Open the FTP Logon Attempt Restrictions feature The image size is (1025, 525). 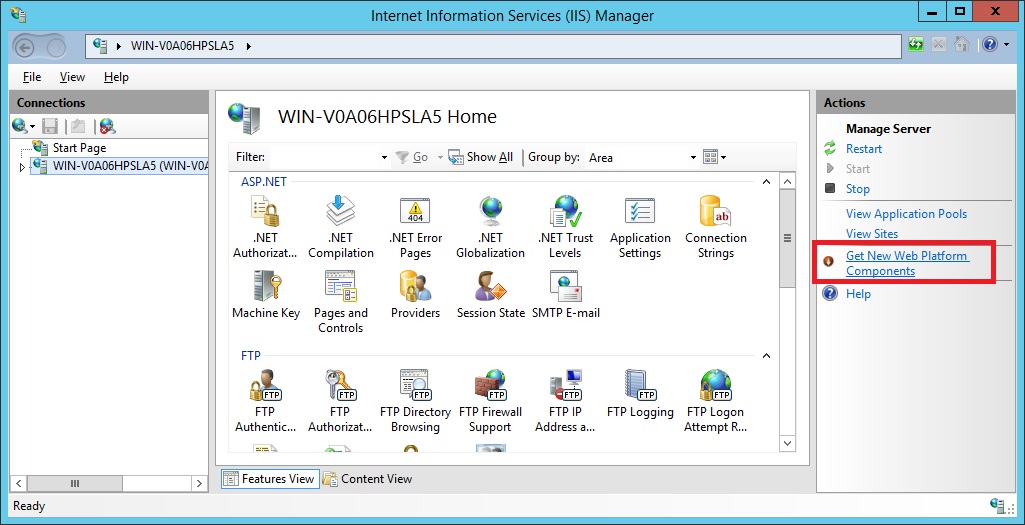(x=716, y=401)
